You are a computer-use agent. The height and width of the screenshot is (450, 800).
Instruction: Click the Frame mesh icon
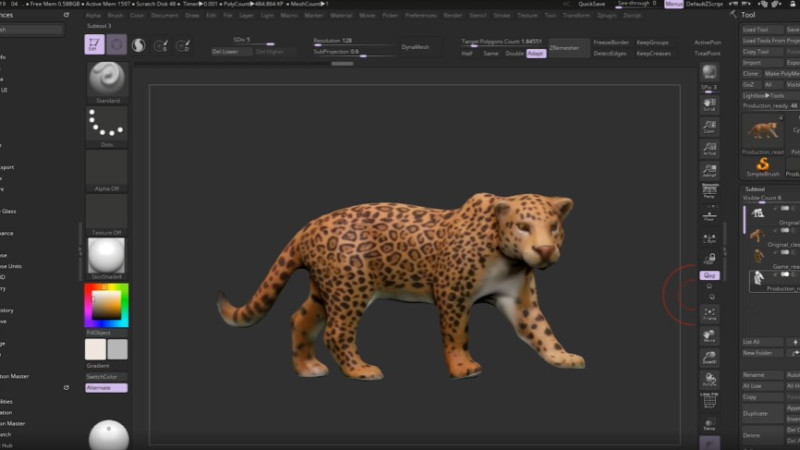[x=709, y=313]
